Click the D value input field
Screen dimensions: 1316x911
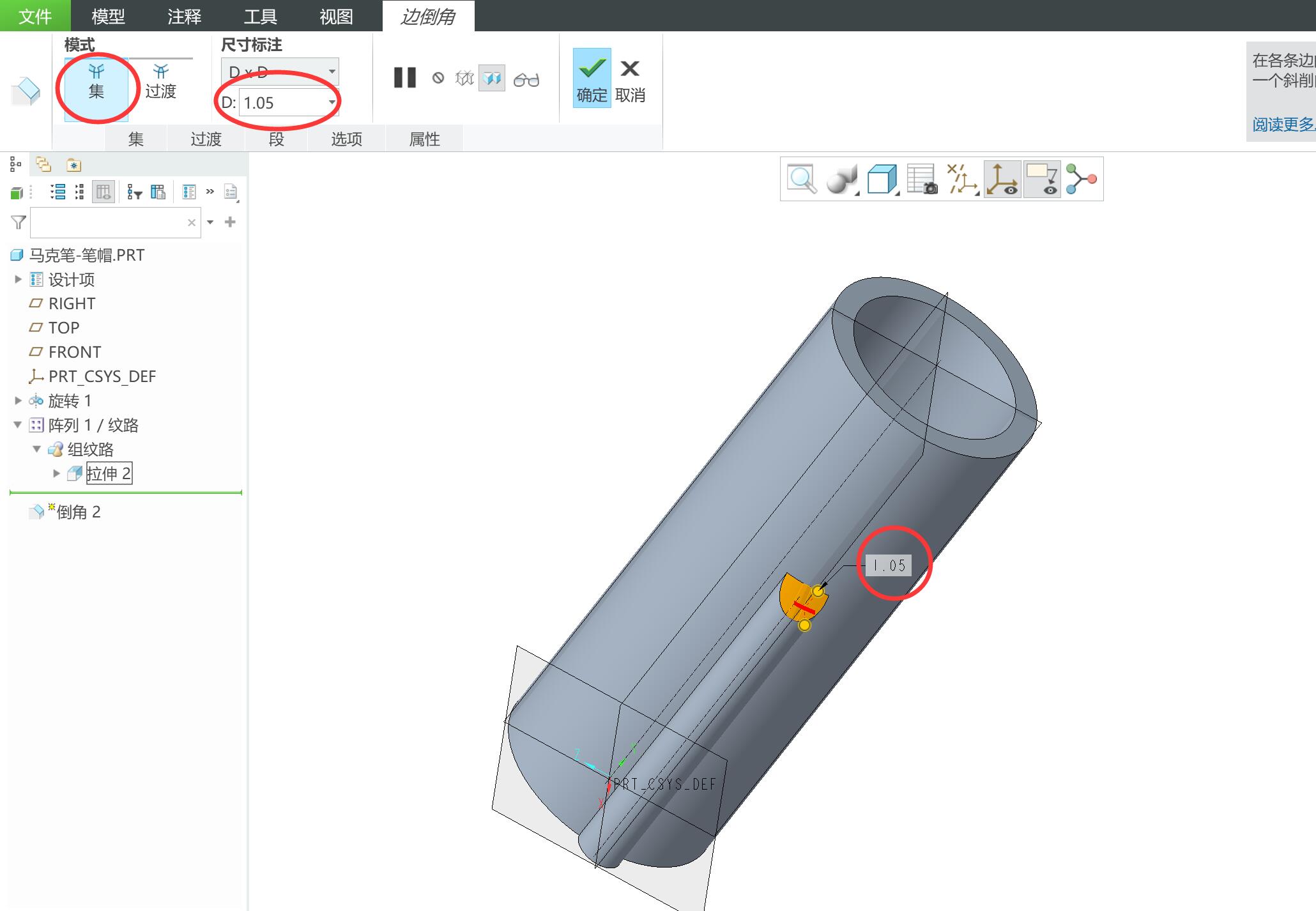click(289, 103)
